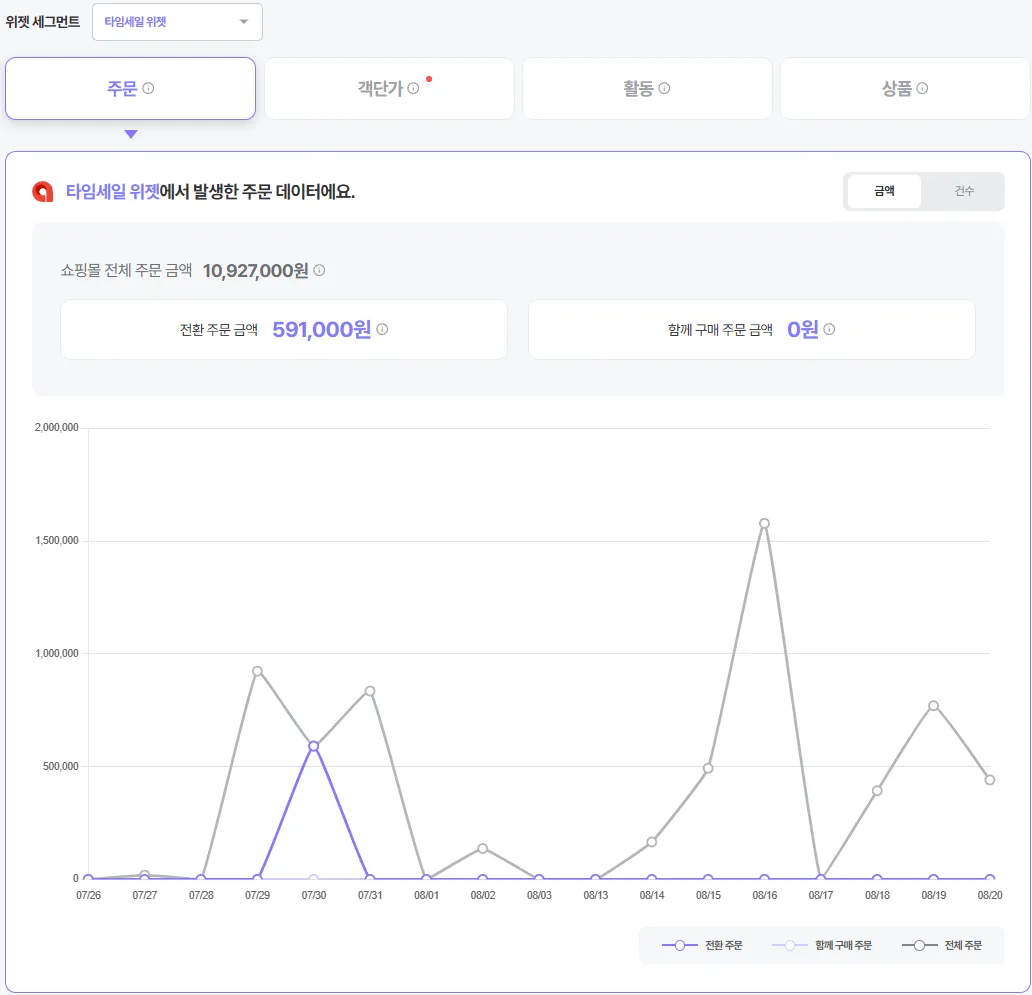Click 전체 주문 data point at 08/14
The width and height of the screenshot is (1032, 995).
(x=652, y=842)
